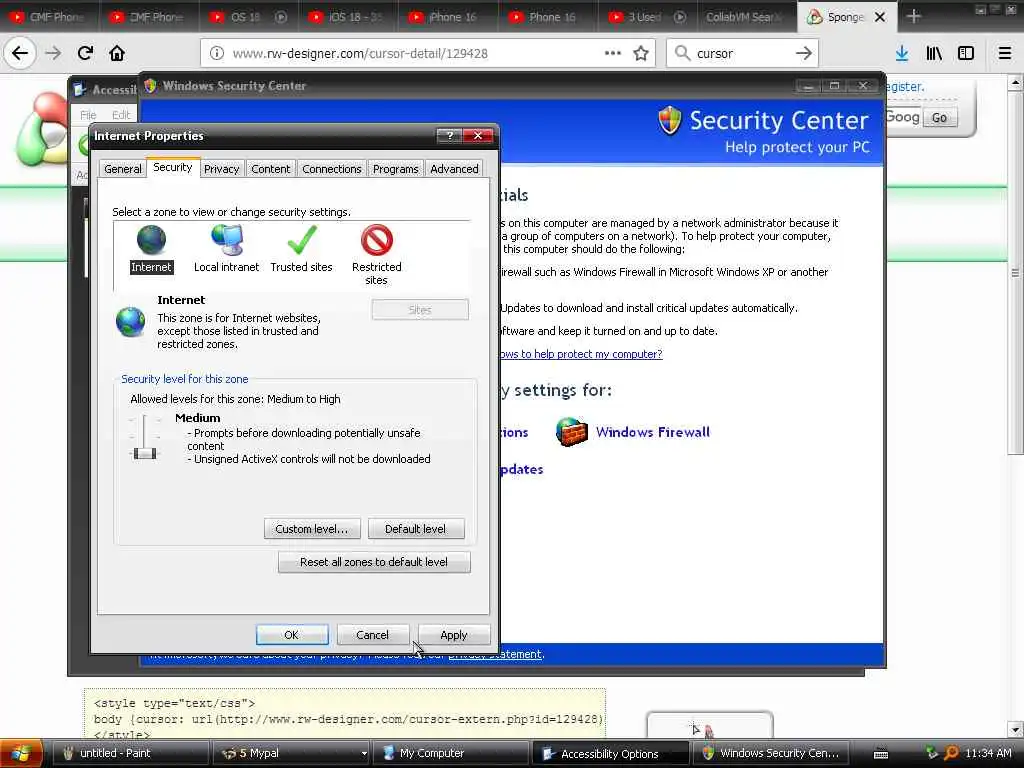Close the Sponge browser tab

point(880,17)
